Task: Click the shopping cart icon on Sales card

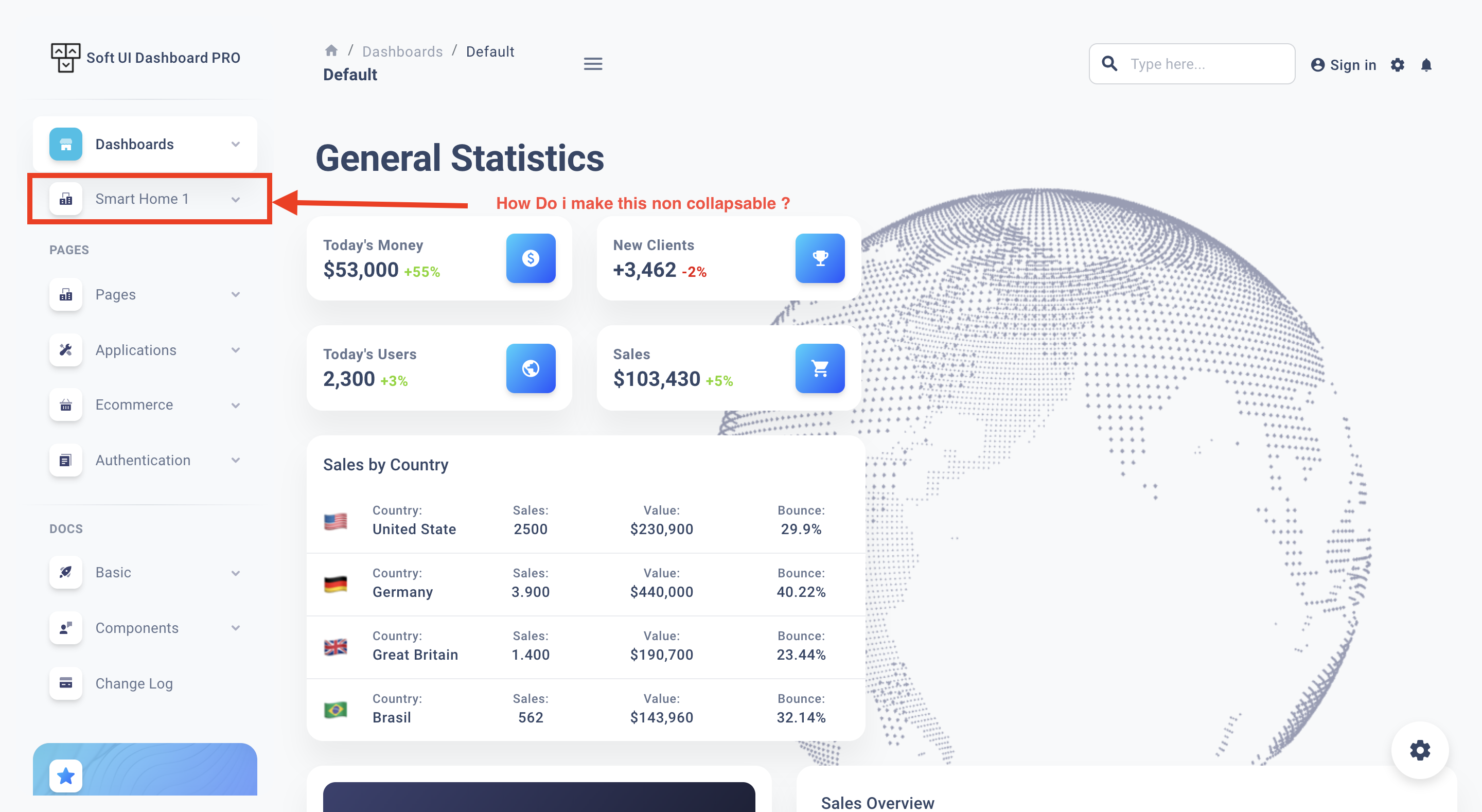Action: tap(820, 368)
